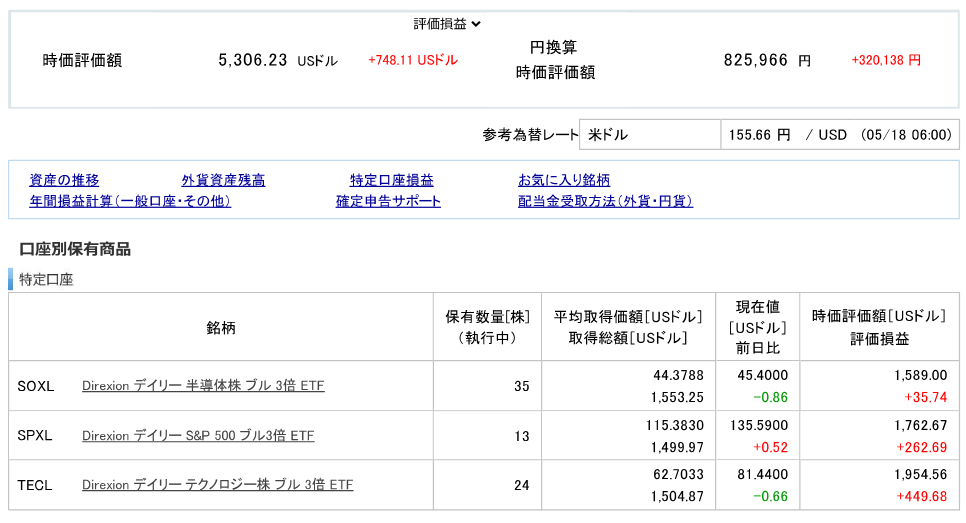
Task: Open Direxion 半導体株 ブル 3倍 ETF link
Action: (203, 386)
